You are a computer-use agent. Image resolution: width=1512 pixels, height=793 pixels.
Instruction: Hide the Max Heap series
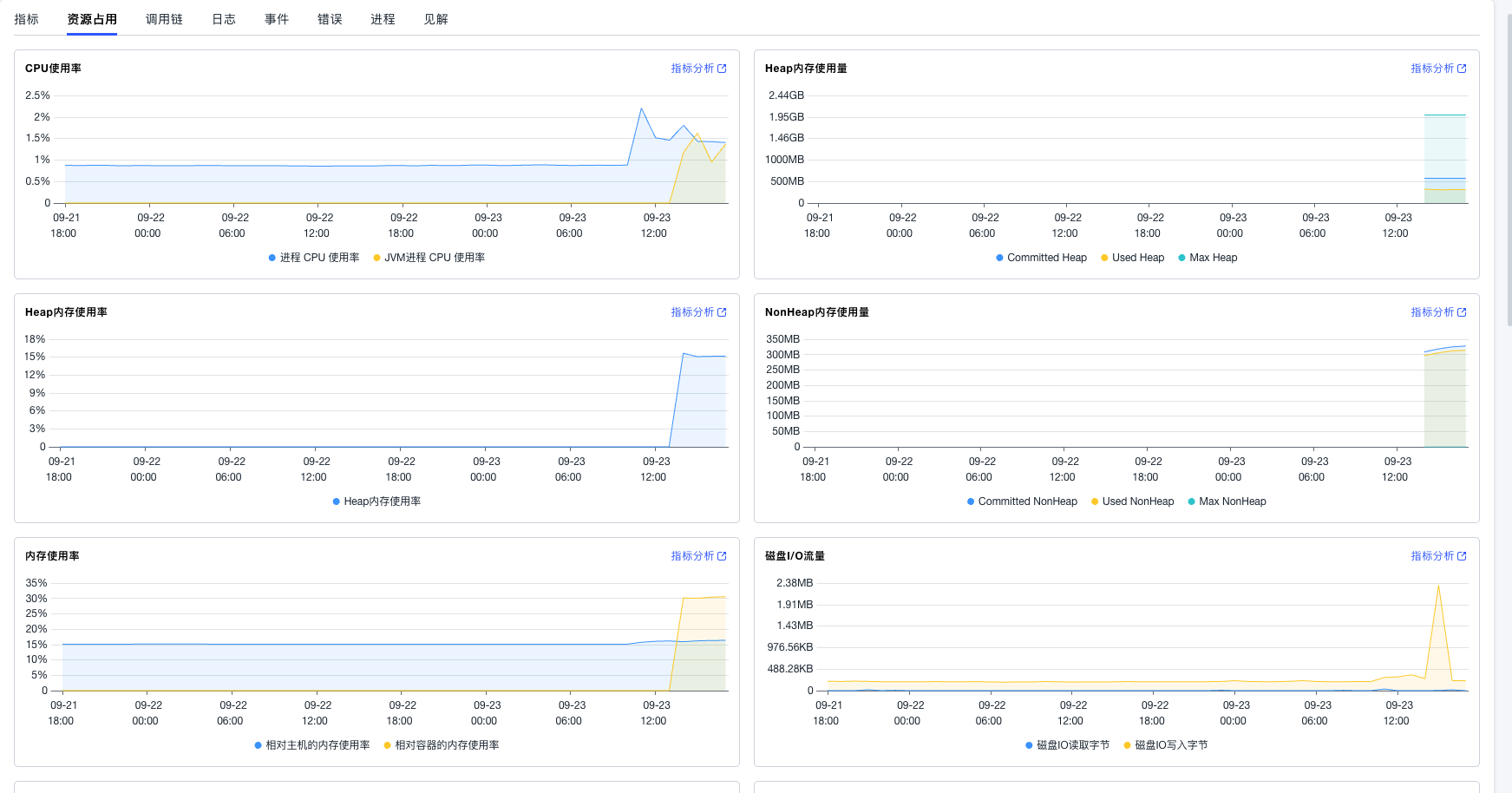tap(1208, 258)
